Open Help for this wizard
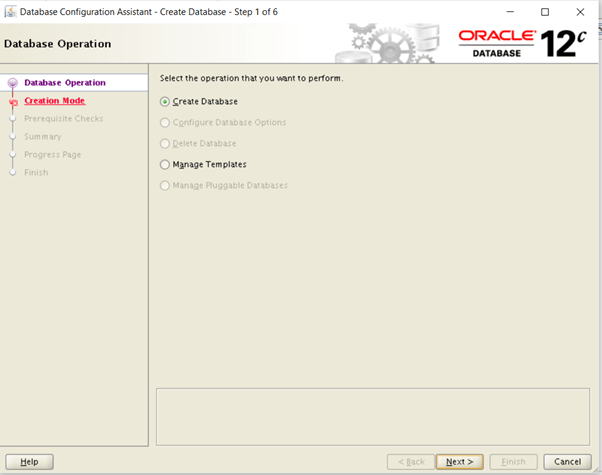This screenshot has width=602, height=475. [29, 461]
